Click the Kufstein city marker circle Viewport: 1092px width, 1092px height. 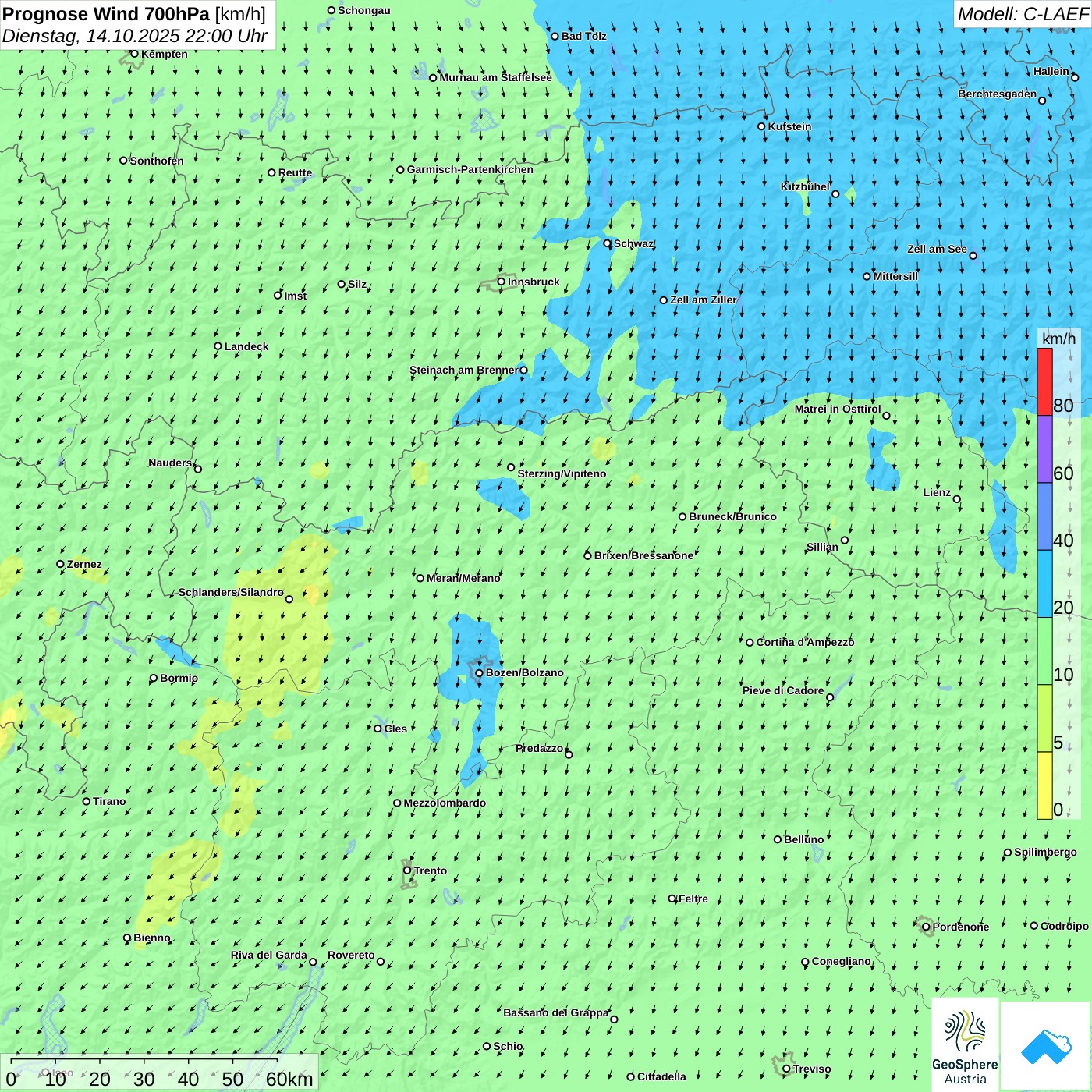761,126
